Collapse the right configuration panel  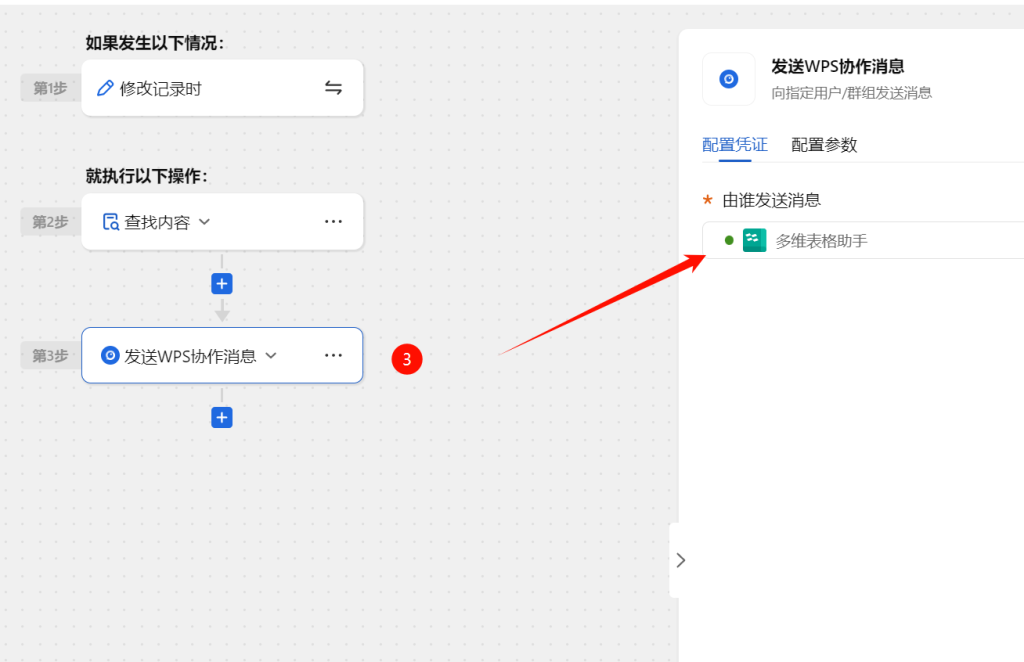[680, 560]
